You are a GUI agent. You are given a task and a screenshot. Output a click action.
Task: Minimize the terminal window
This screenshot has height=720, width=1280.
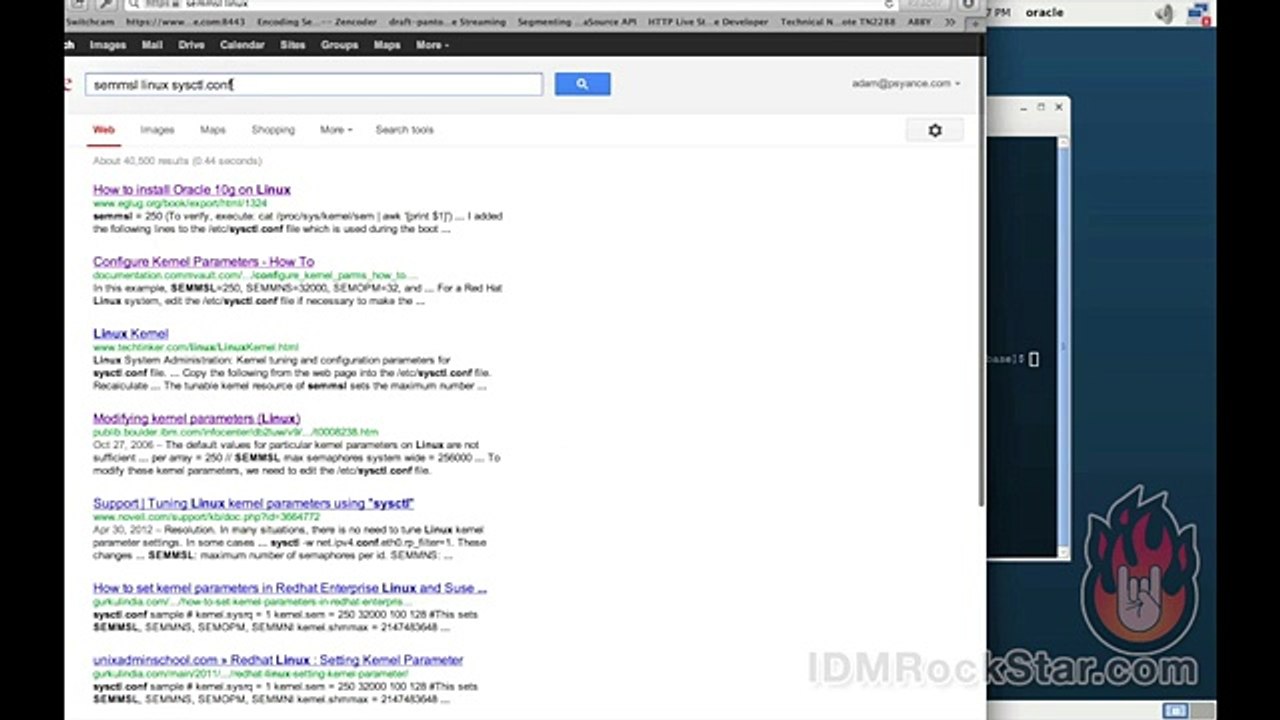pyautogui.click(x=1022, y=107)
